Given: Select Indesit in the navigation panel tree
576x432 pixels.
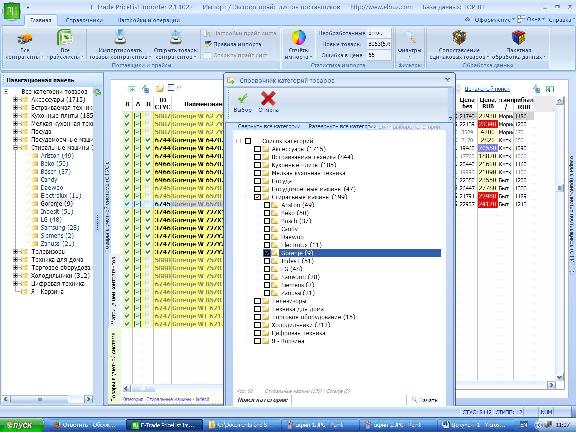Looking at the screenshot, I should 57,212.
